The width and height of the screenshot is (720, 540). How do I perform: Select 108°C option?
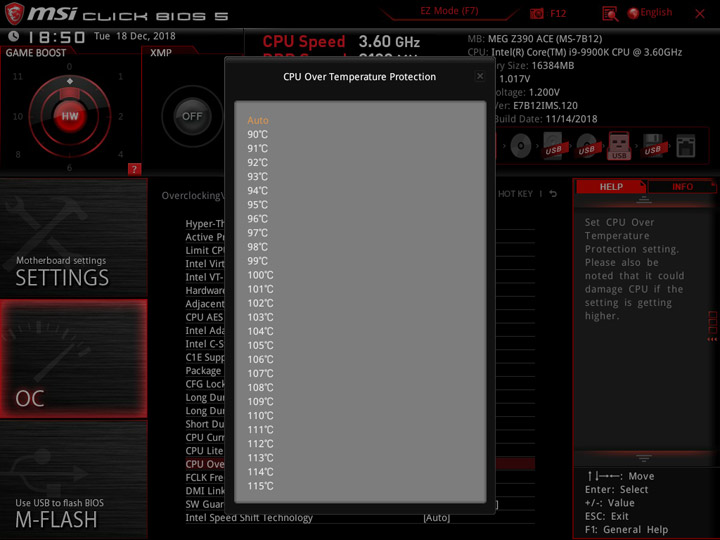pos(260,388)
